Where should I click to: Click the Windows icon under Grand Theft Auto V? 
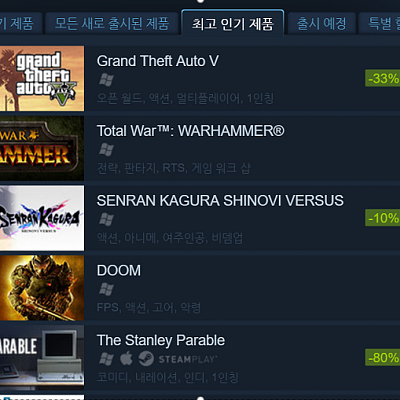coord(106,80)
